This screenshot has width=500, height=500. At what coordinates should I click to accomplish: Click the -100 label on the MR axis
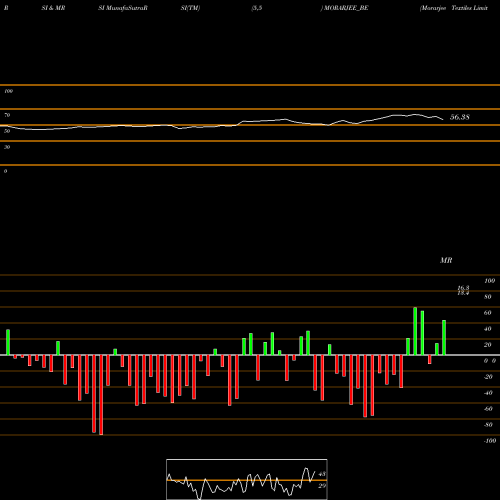pyautogui.click(x=490, y=441)
